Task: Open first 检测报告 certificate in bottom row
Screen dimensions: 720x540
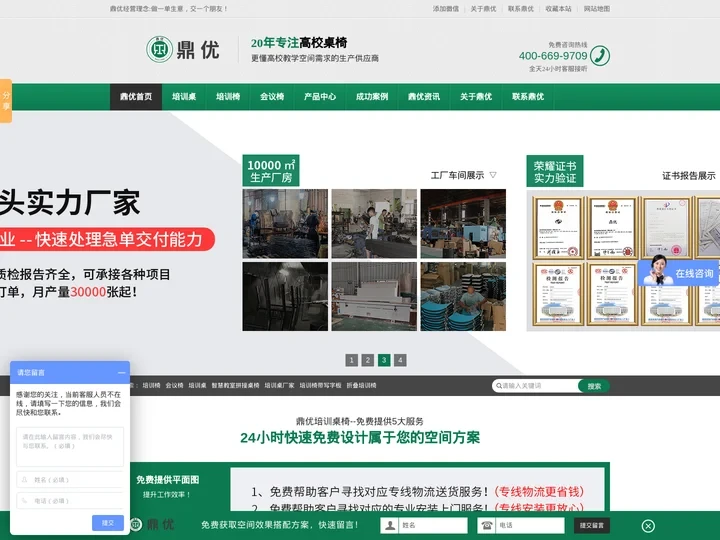Action: pyautogui.click(x=558, y=294)
